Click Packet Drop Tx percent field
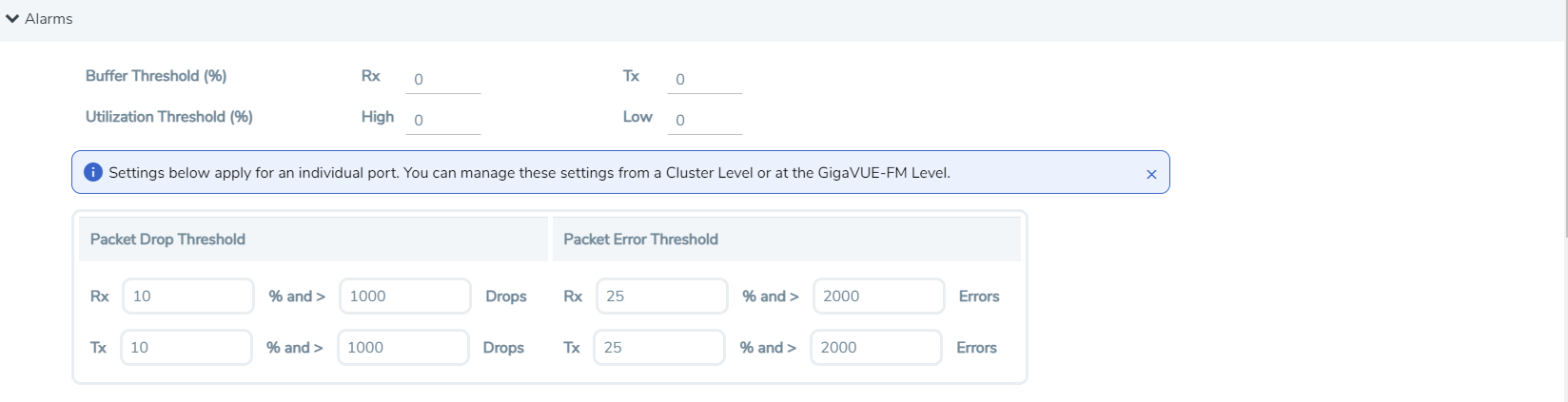The image size is (1568, 402). (186, 348)
